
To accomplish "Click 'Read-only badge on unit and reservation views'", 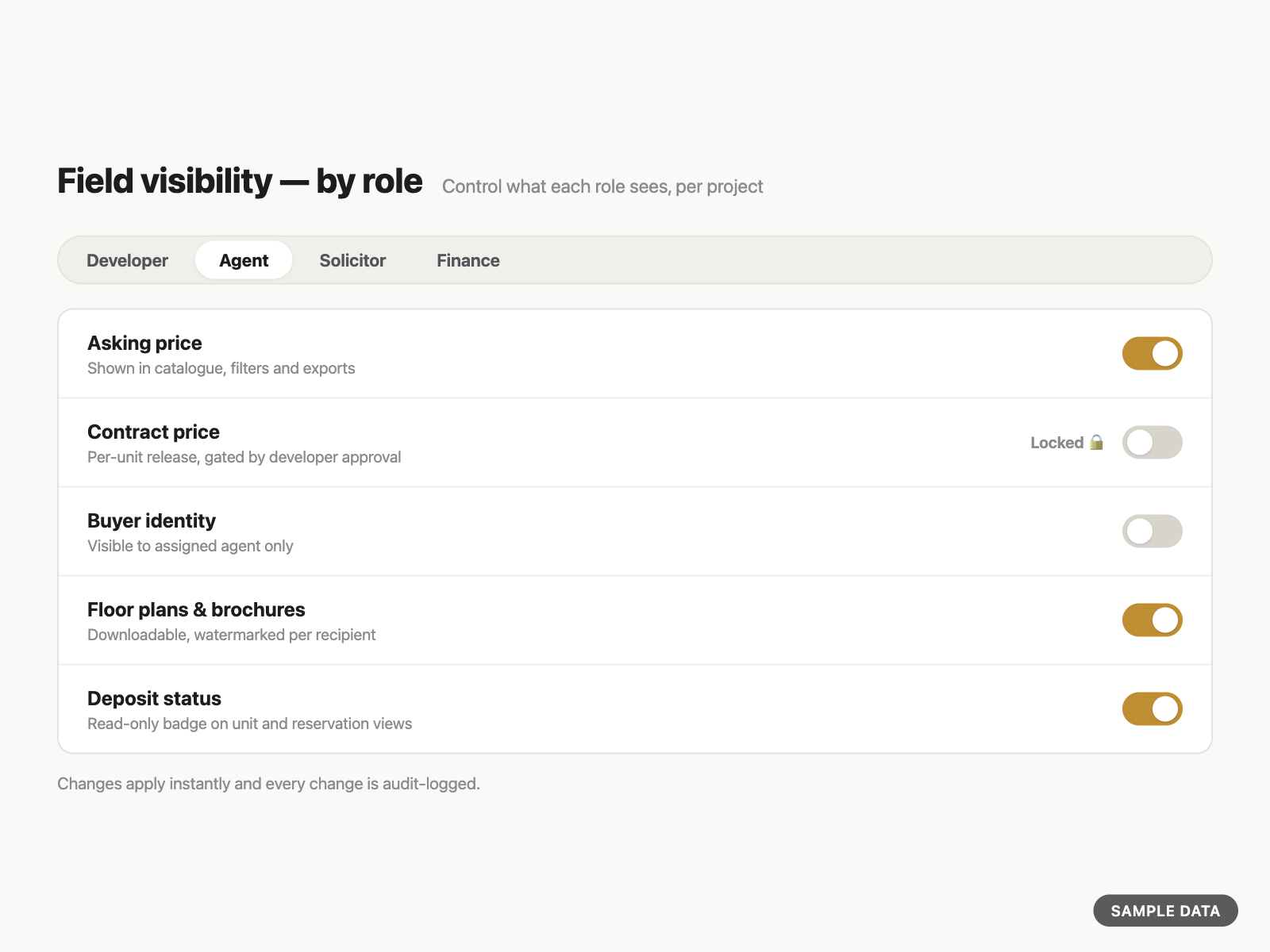I will pos(250,724).
